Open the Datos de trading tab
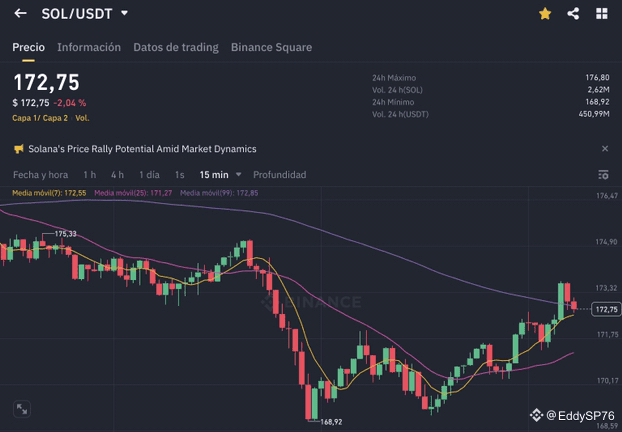 click(176, 47)
